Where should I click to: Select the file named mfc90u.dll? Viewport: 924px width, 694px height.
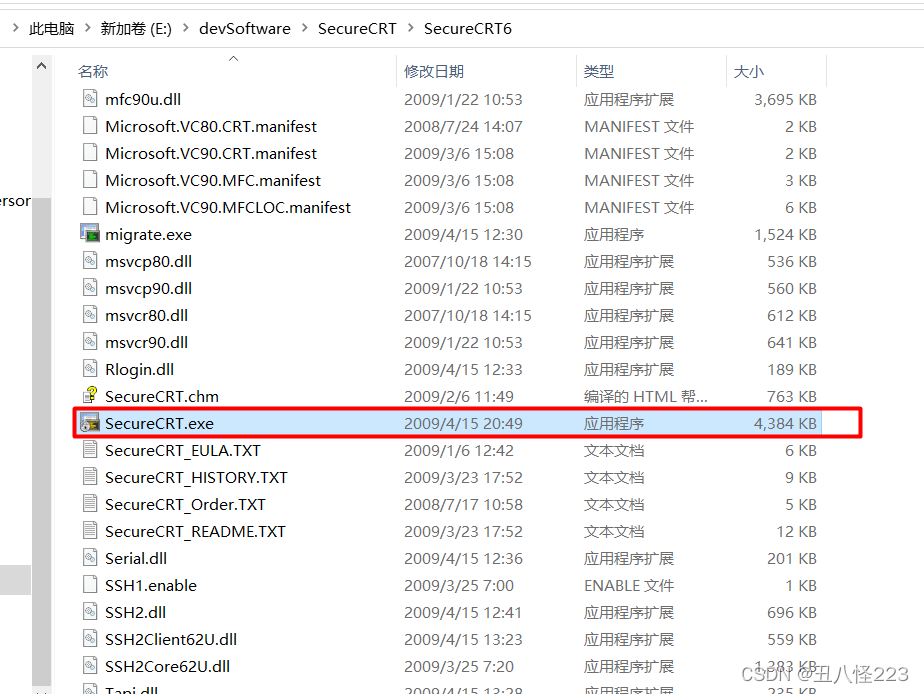143,99
